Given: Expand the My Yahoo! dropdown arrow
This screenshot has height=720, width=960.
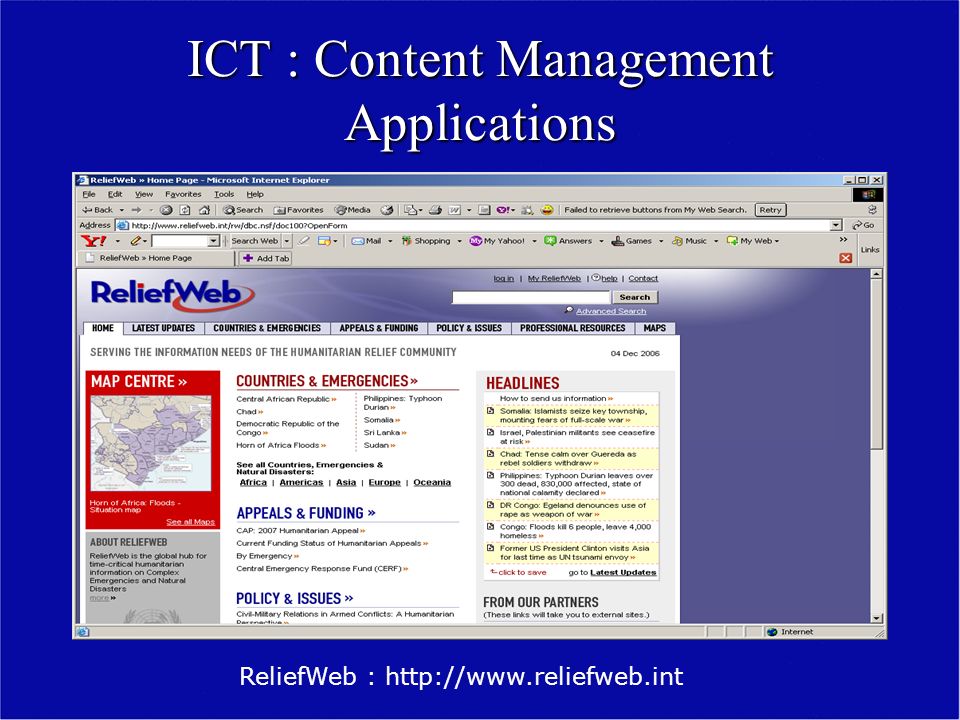Looking at the screenshot, I should click(x=534, y=241).
